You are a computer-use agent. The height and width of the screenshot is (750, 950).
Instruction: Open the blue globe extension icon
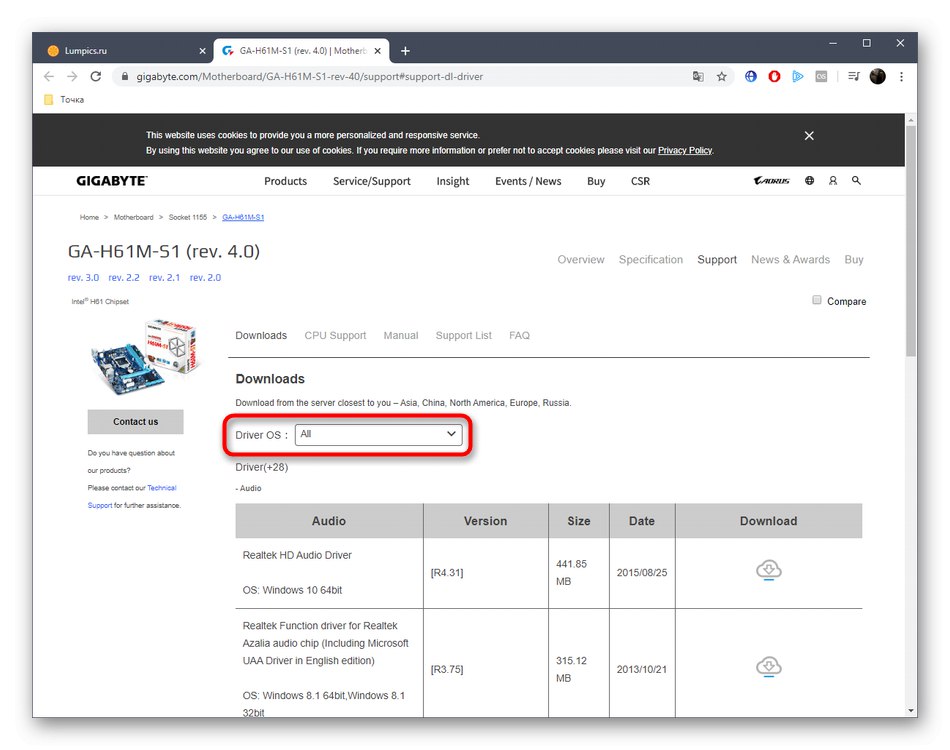pos(751,76)
